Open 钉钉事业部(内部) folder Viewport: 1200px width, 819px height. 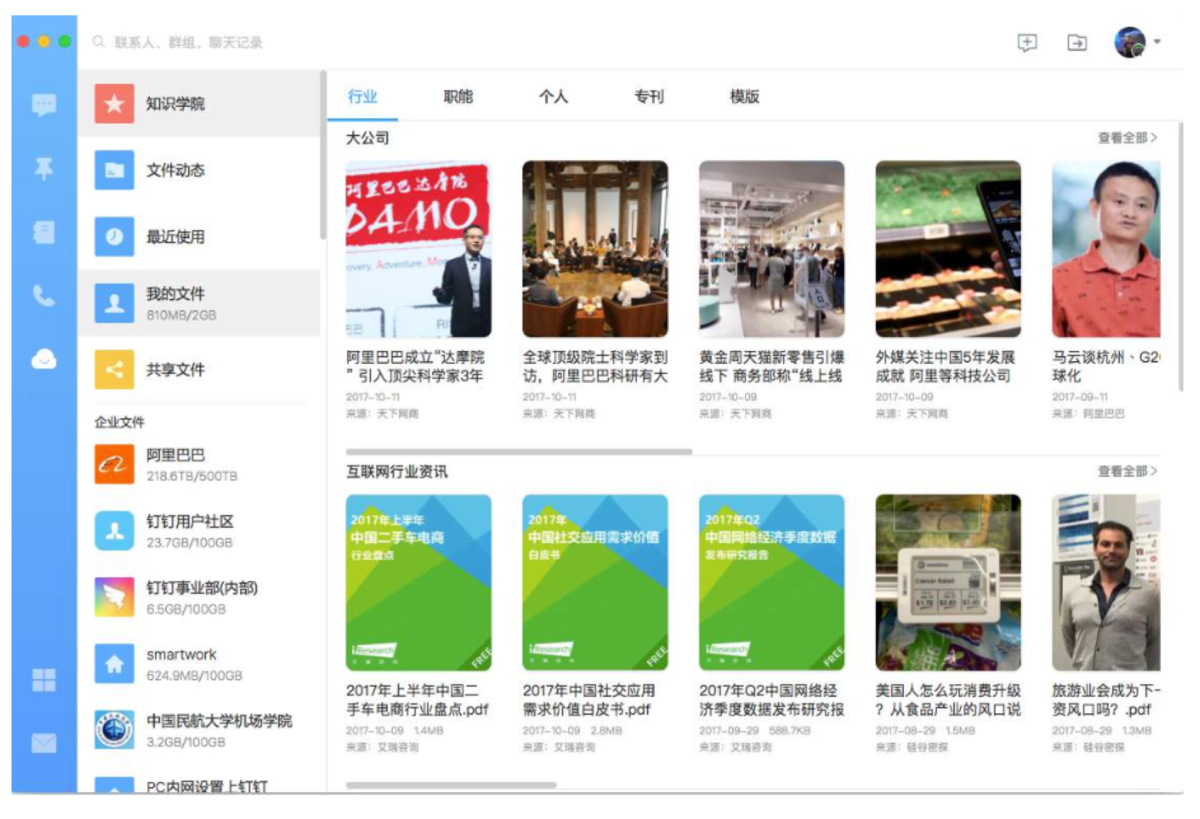pos(199,597)
